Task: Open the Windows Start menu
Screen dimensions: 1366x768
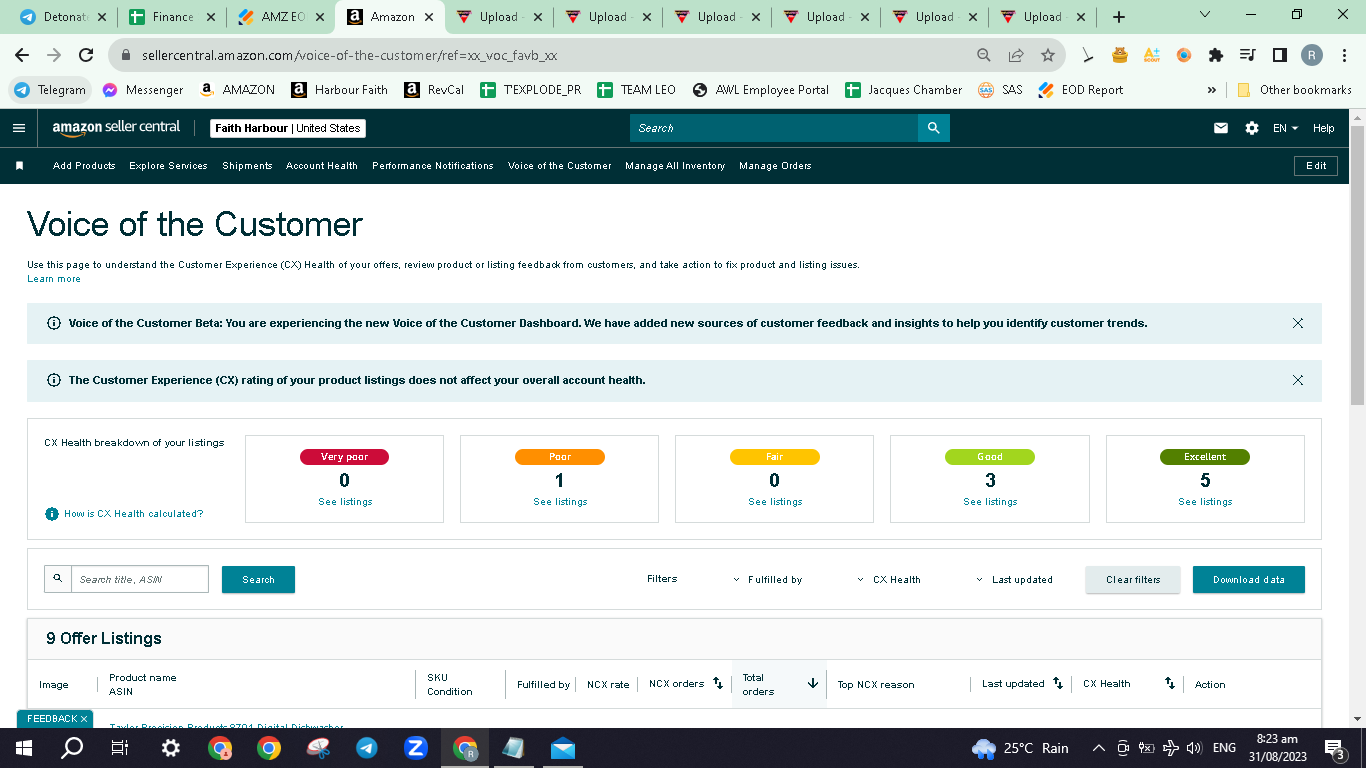Action: 24,748
